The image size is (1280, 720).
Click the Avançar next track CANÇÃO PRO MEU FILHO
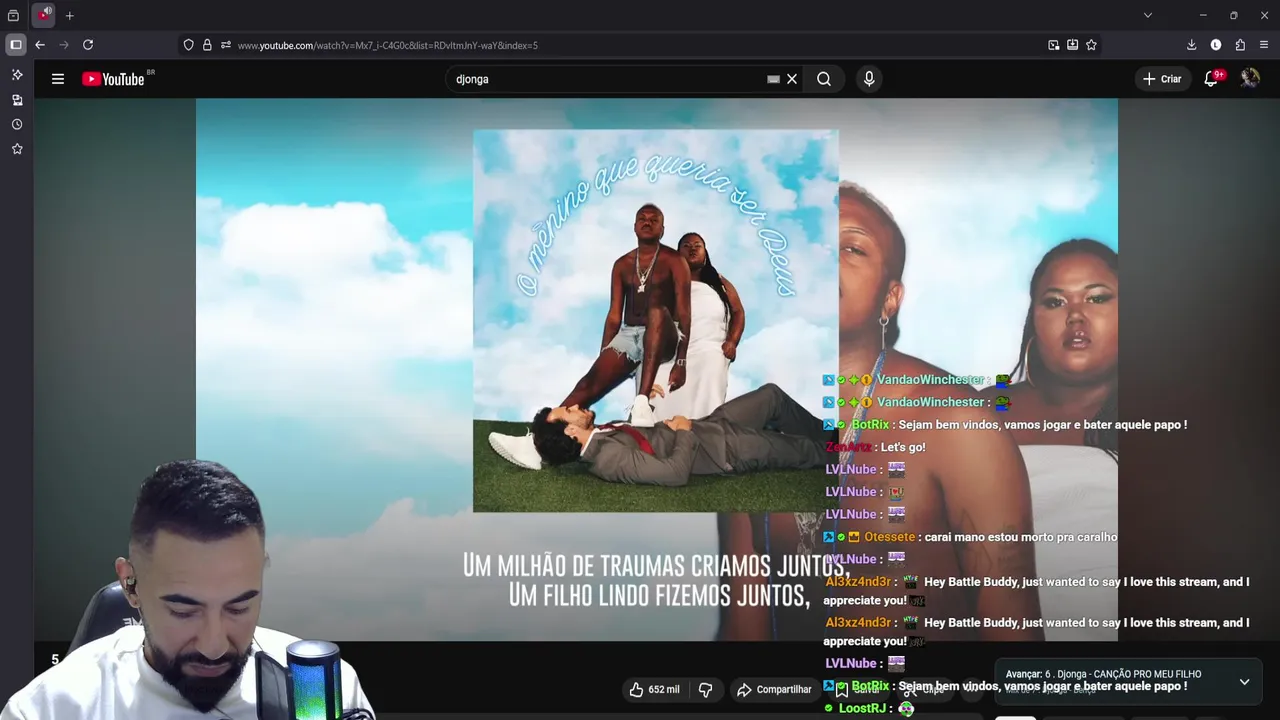point(1103,675)
